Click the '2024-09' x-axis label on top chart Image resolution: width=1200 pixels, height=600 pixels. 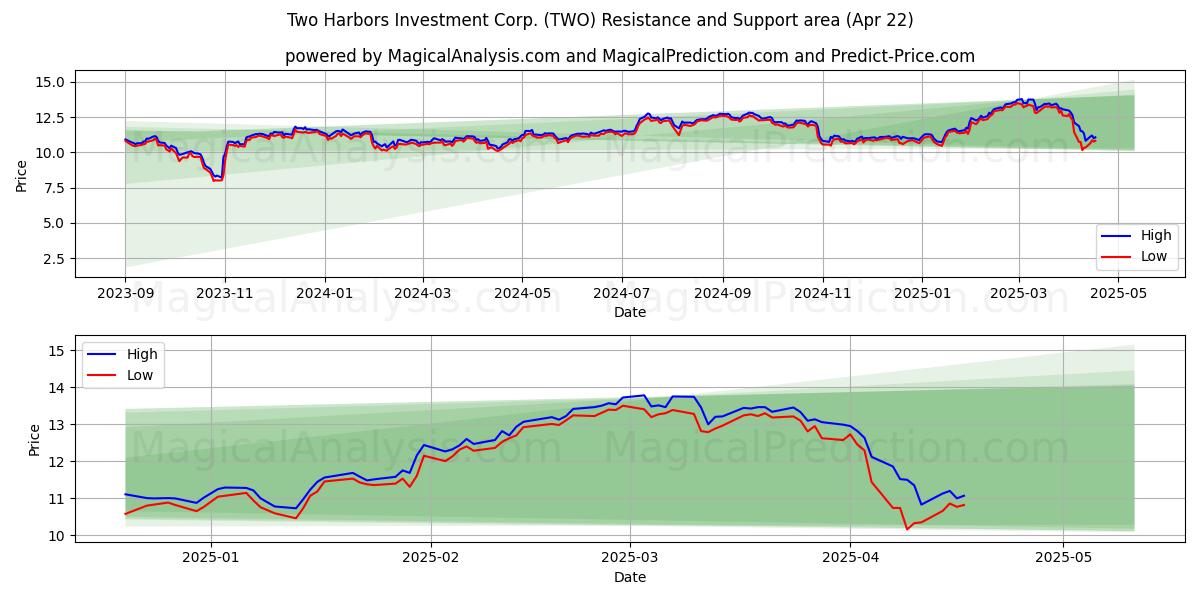pyautogui.click(x=724, y=294)
